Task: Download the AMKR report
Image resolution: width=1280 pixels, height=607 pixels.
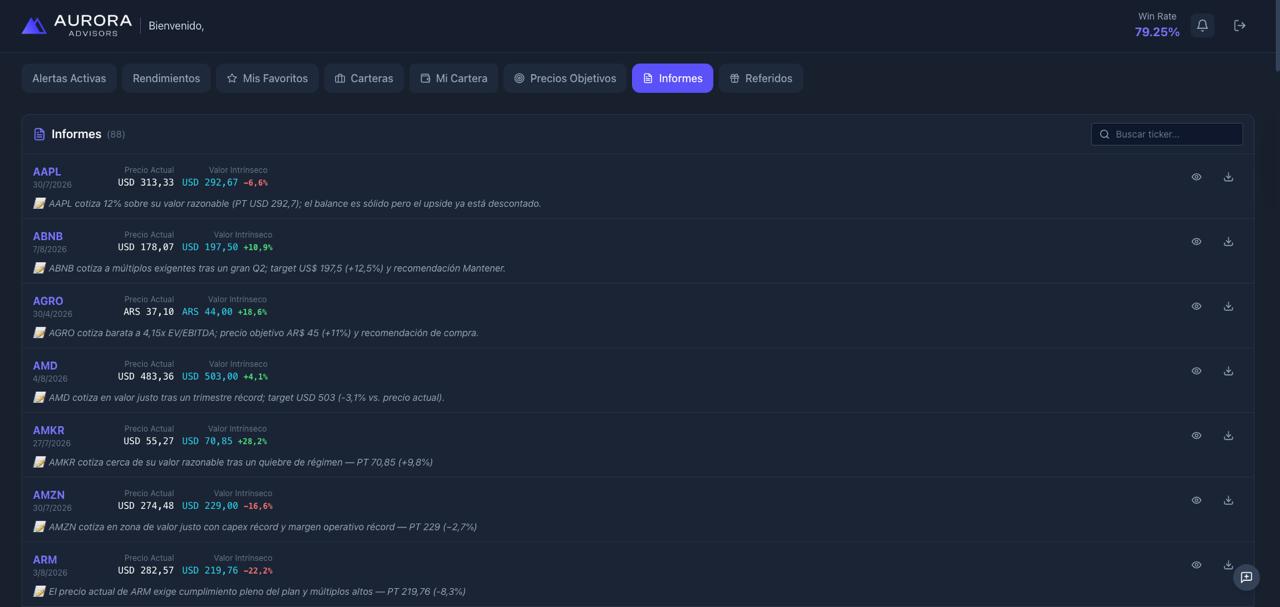Action: (1228, 436)
